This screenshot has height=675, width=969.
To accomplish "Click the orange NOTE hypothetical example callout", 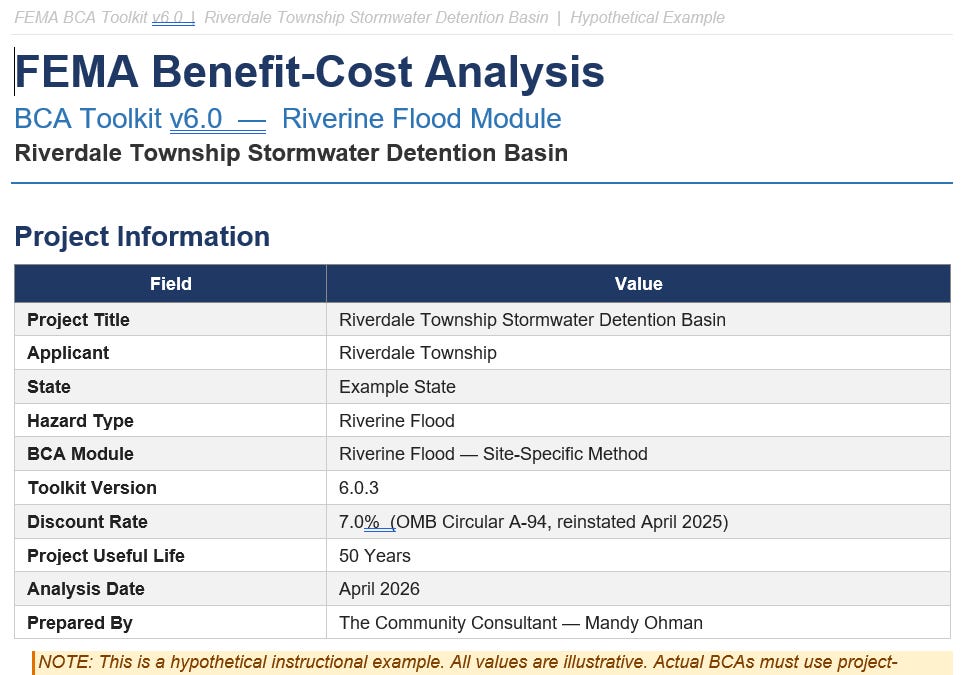I will point(492,663).
